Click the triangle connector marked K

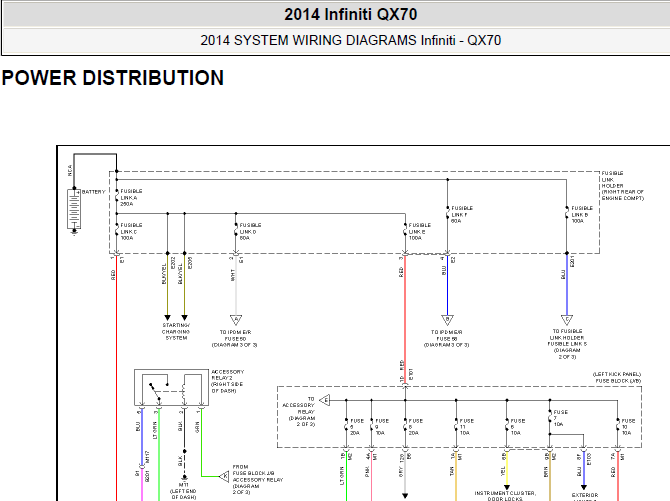click(x=224, y=476)
